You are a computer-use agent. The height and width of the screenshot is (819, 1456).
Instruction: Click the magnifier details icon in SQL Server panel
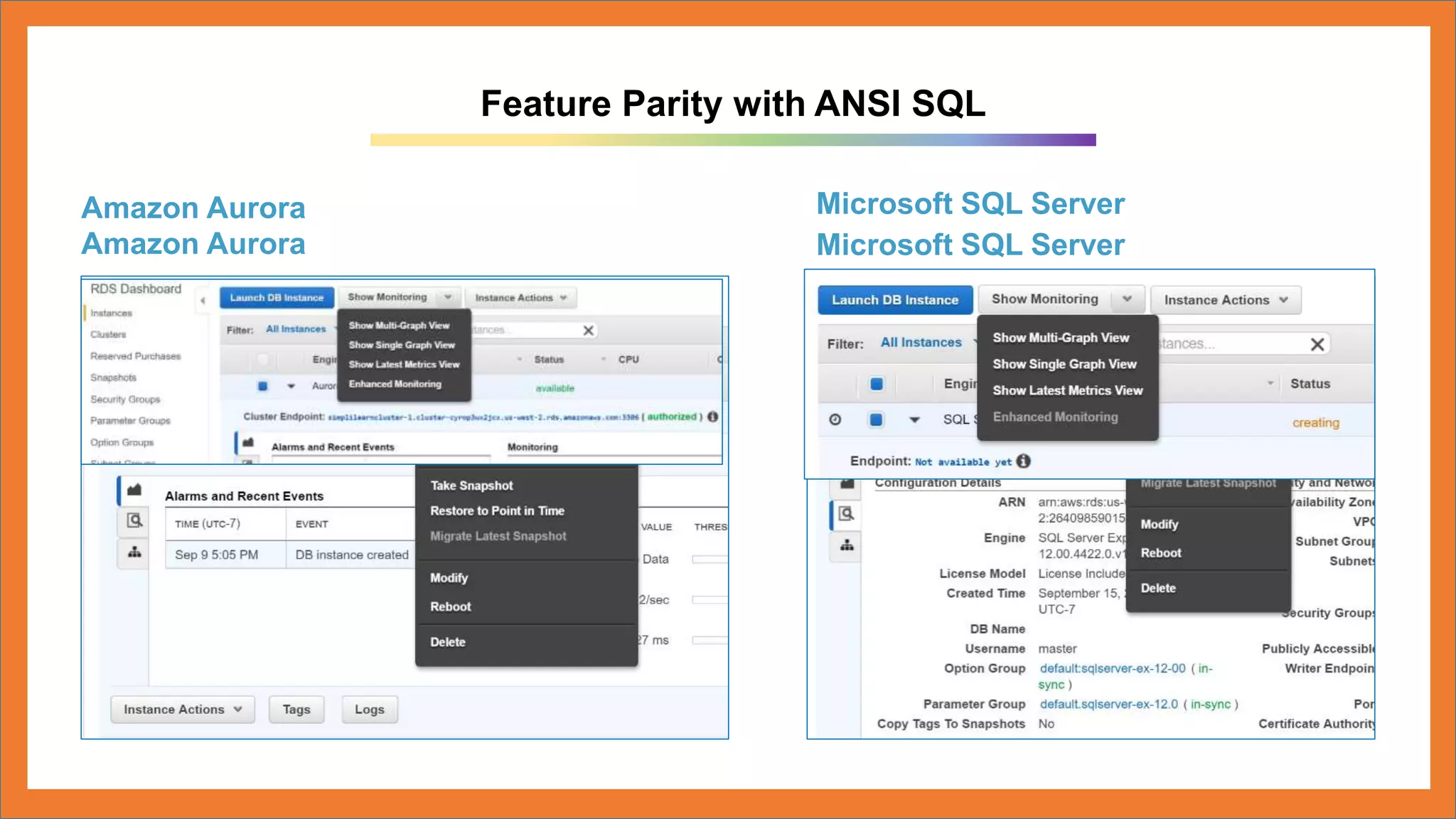(x=846, y=513)
